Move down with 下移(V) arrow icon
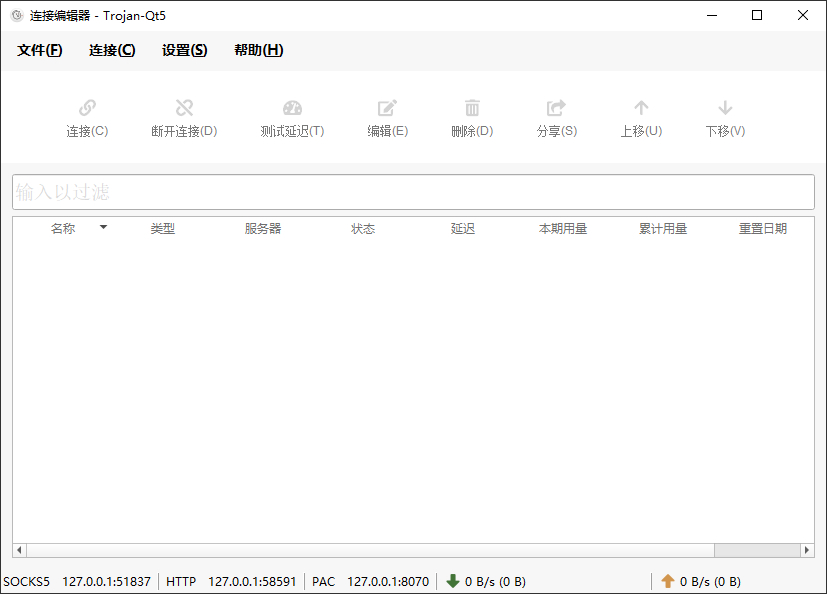The height and width of the screenshot is (594, 827). click(725, 108)
